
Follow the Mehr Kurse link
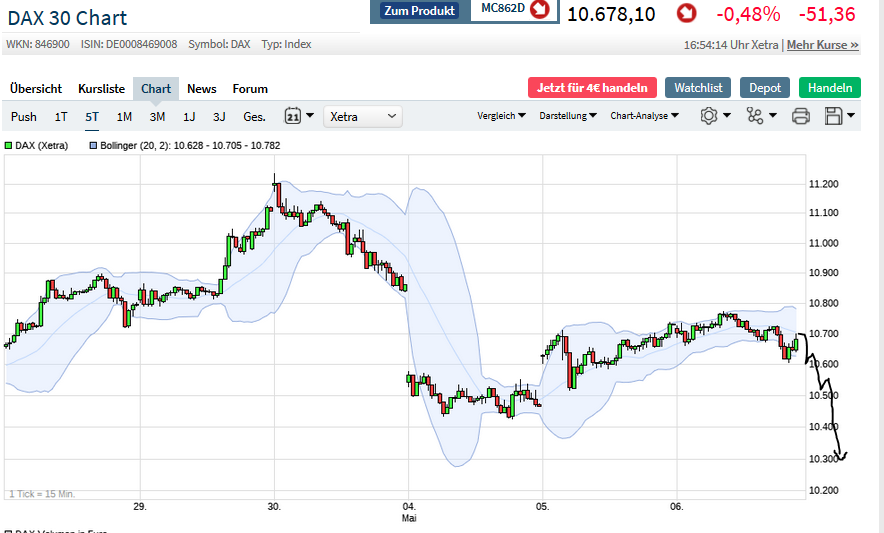coord(823,45)
